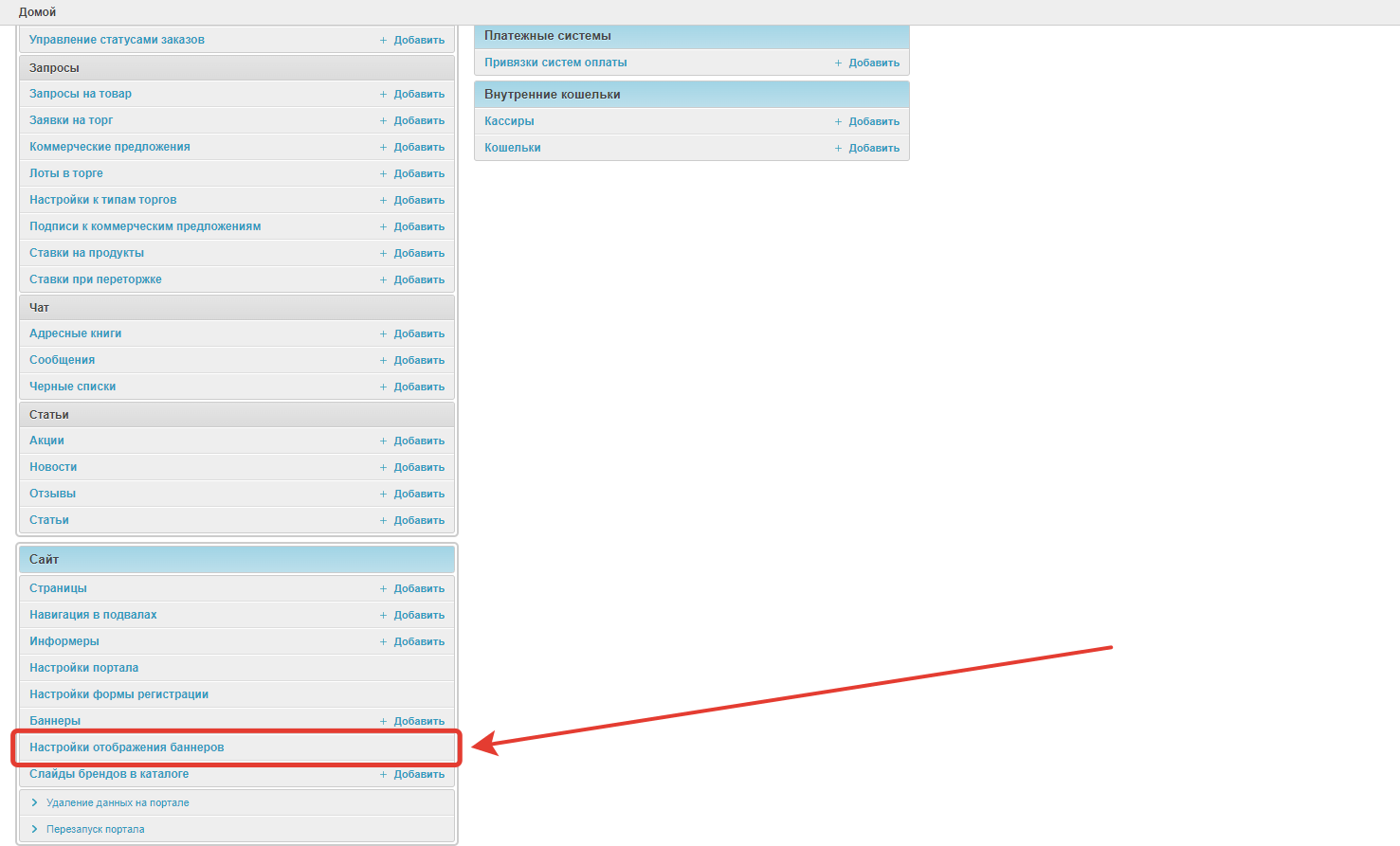Add a new Отзывы entry
This screenshot has width=1400, height=846.
coord(418,495)
